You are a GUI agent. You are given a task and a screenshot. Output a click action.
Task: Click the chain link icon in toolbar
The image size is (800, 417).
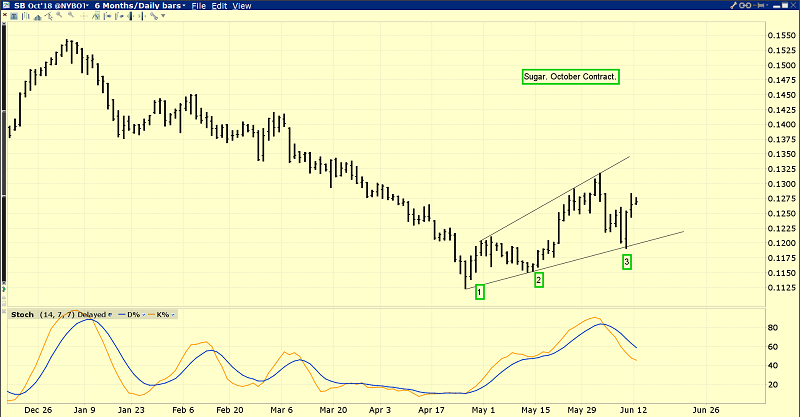point(745,6)
